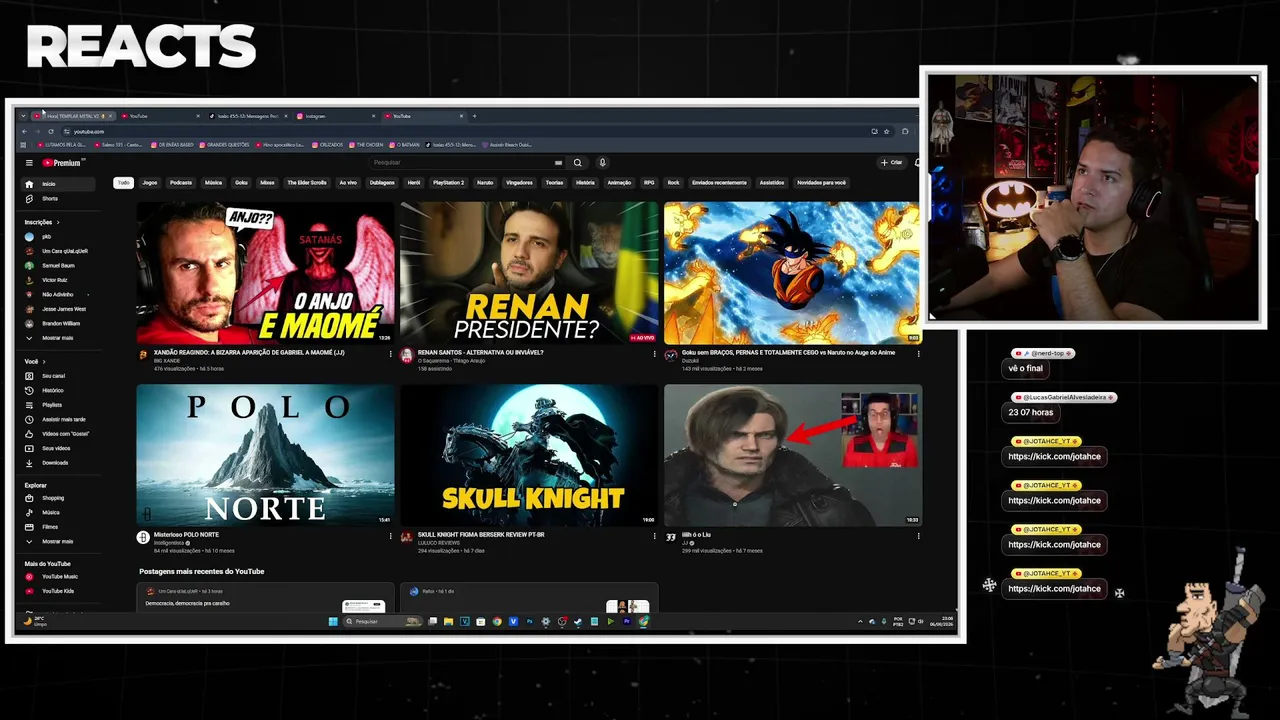Screen dimensions: 1280x720
Task: Open the Goku vs Naruto video thumbnail
Action: [793, 273]
